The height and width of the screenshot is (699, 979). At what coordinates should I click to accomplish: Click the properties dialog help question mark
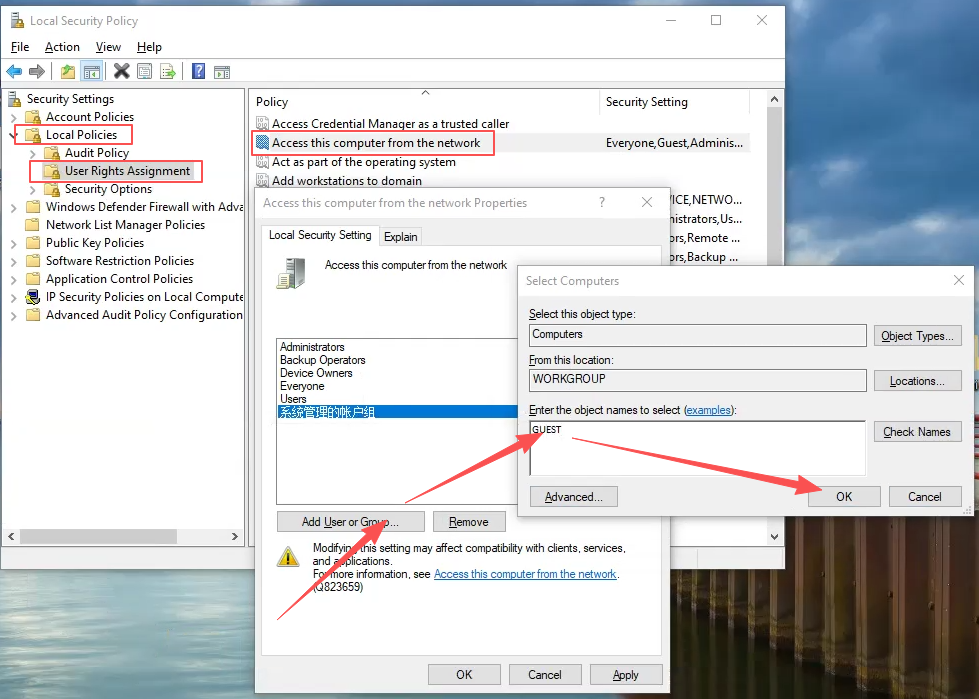(x=602, y=202)
